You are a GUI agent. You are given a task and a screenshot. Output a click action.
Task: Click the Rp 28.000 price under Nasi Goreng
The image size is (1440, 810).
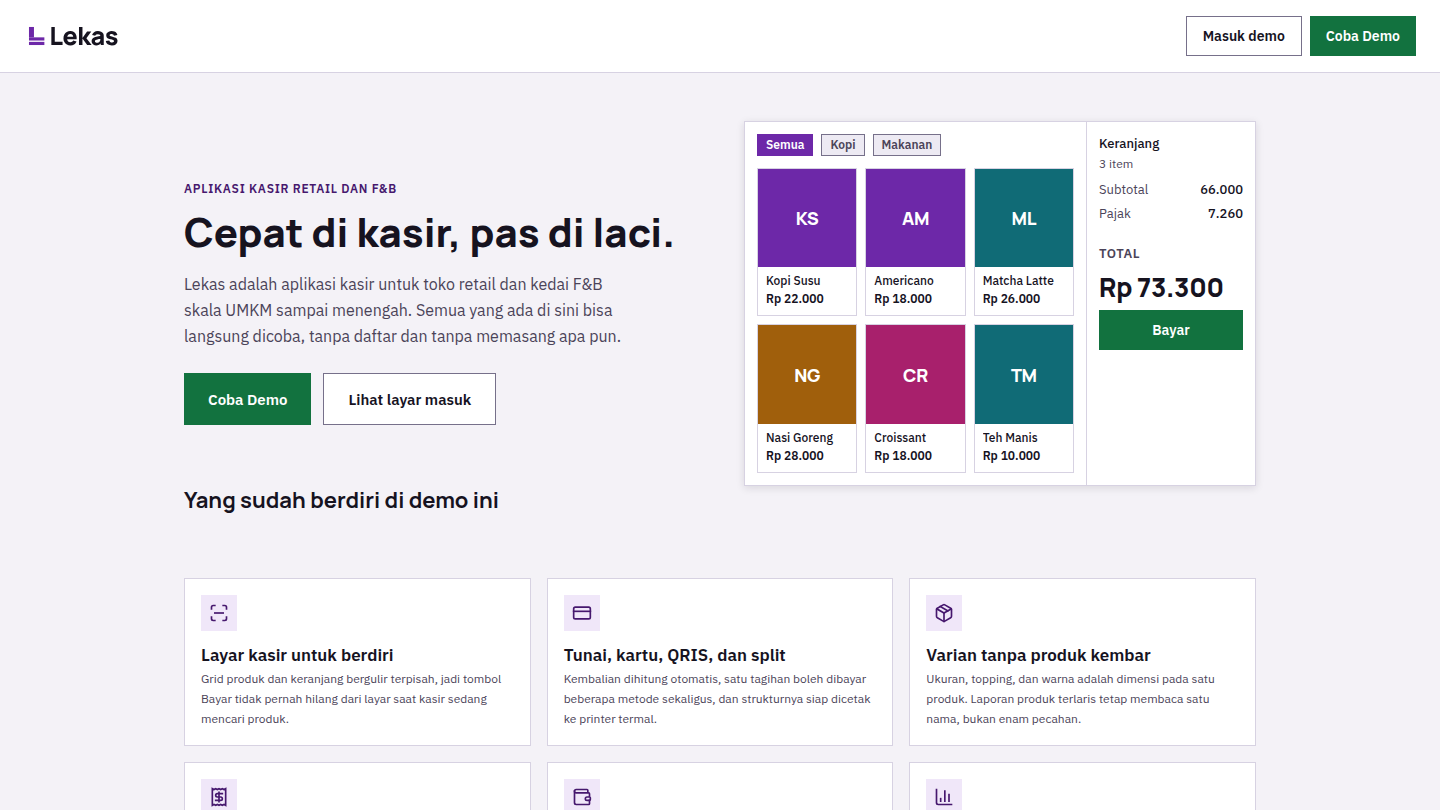(795, 456)
